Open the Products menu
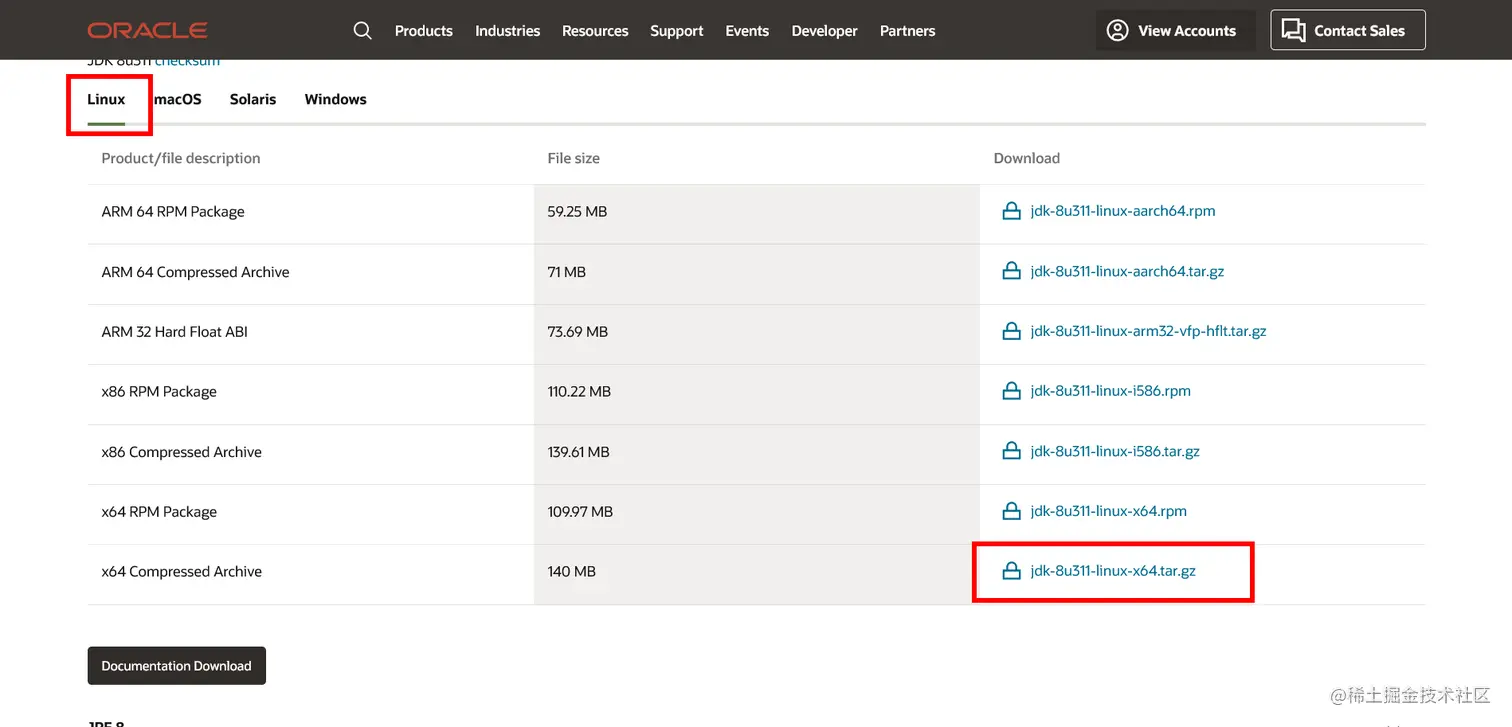Image resolution: width=1512 pixels, height=727 pixels. tap(424, 31)
